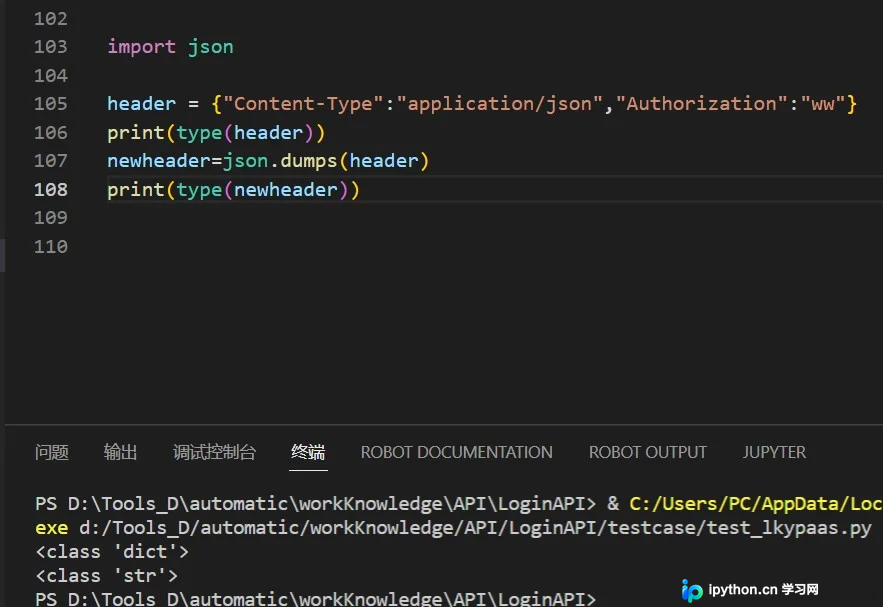
Task: Switch to the JUPYTER tab
Action: point(774,452)
